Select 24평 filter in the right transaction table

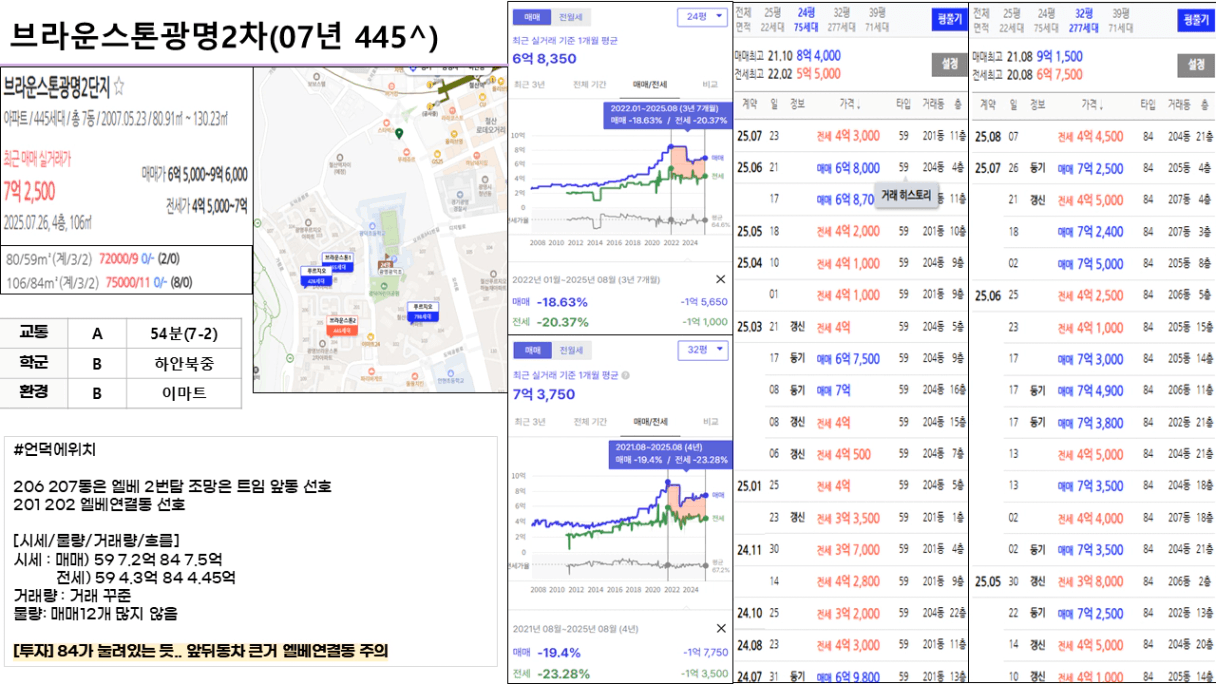pyautogui.click(x=1047, y=20)
